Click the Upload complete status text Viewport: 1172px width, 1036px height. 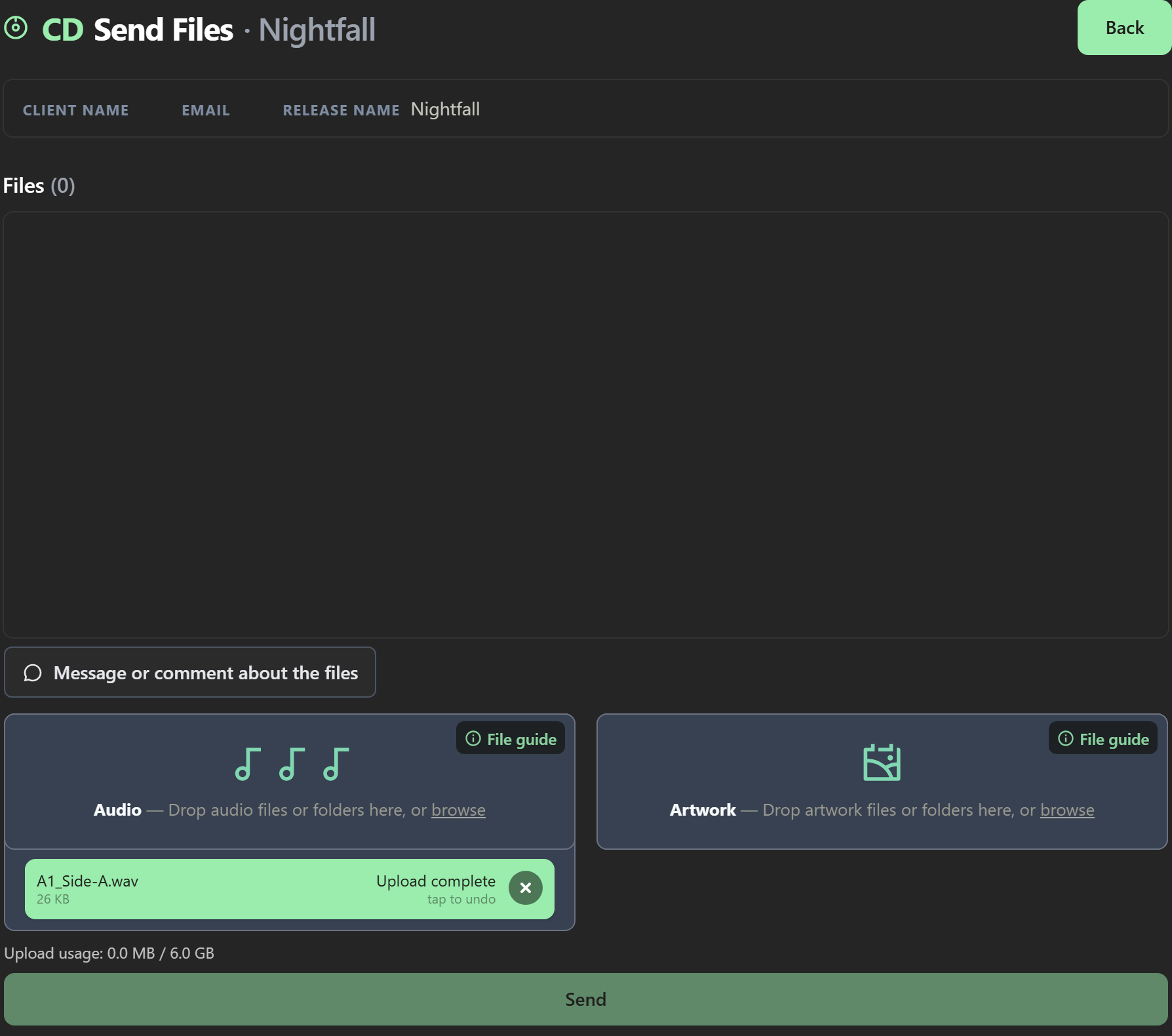click(x=436, y=881)
